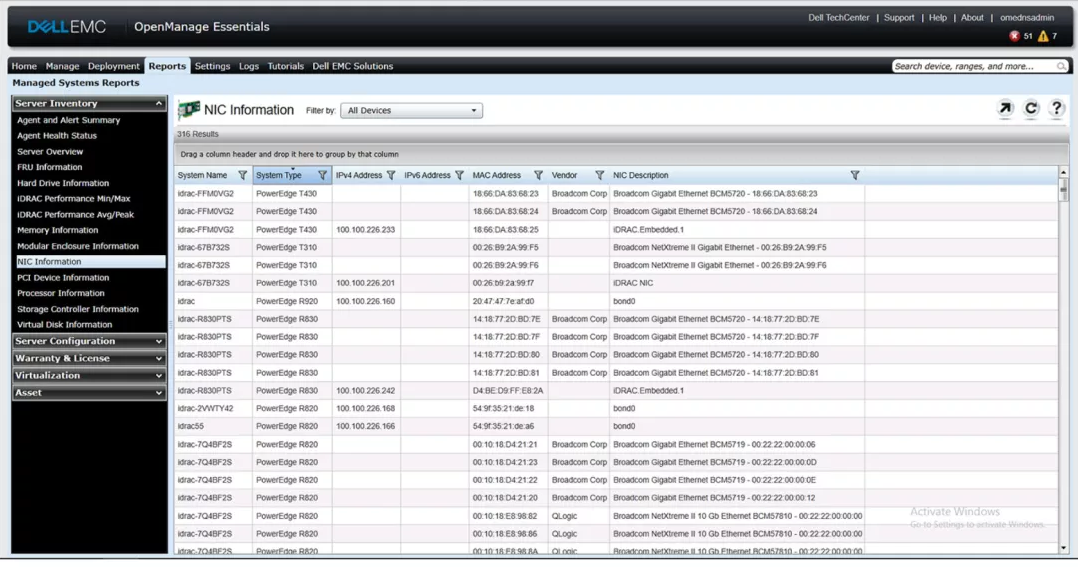The width and height of the screenshot is (1078, 567).
Task: Open Hard Drive Information report
Action: pyautogui.click(x=63, y=184)
